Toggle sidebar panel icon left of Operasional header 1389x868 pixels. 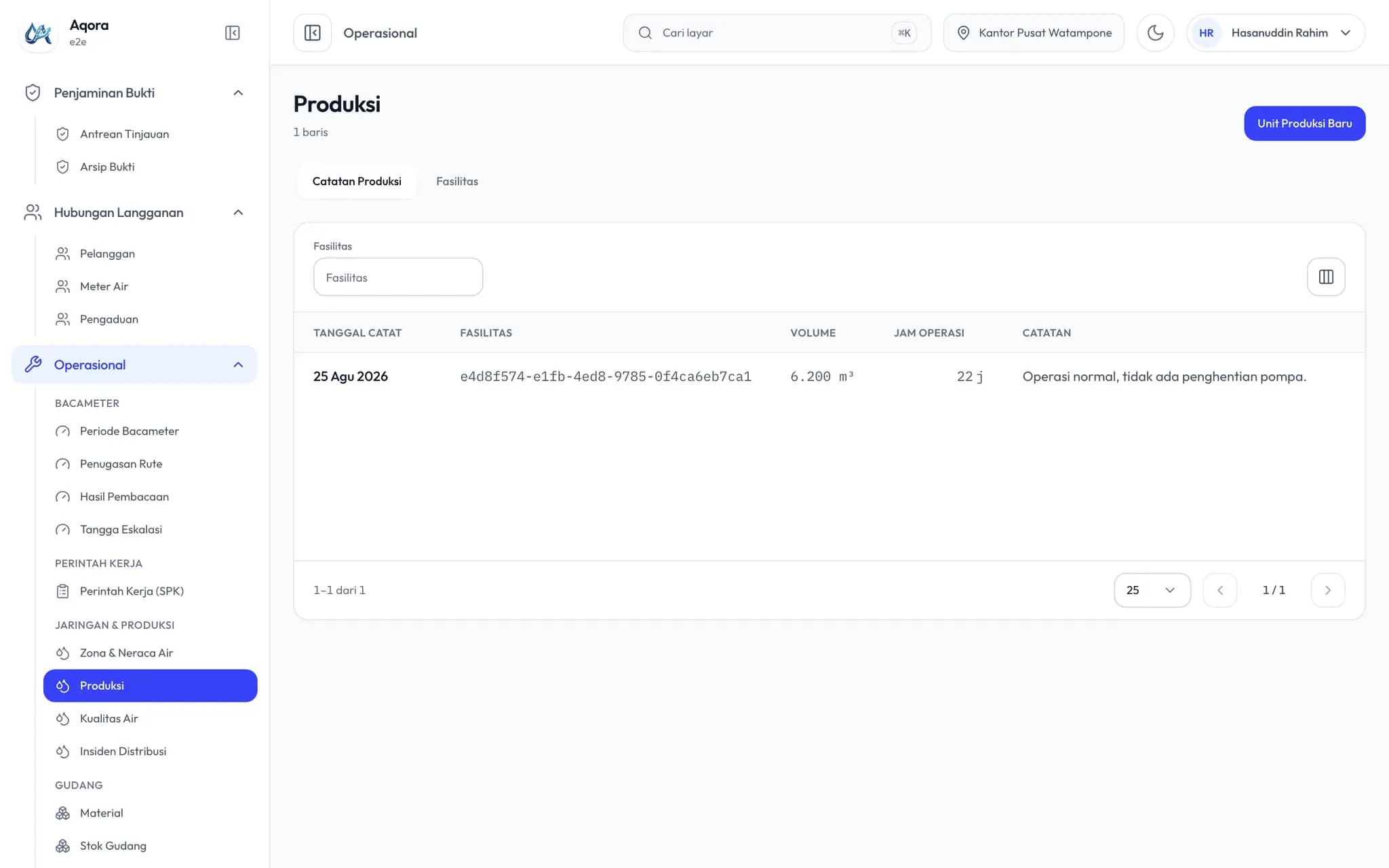click(313, 33)
